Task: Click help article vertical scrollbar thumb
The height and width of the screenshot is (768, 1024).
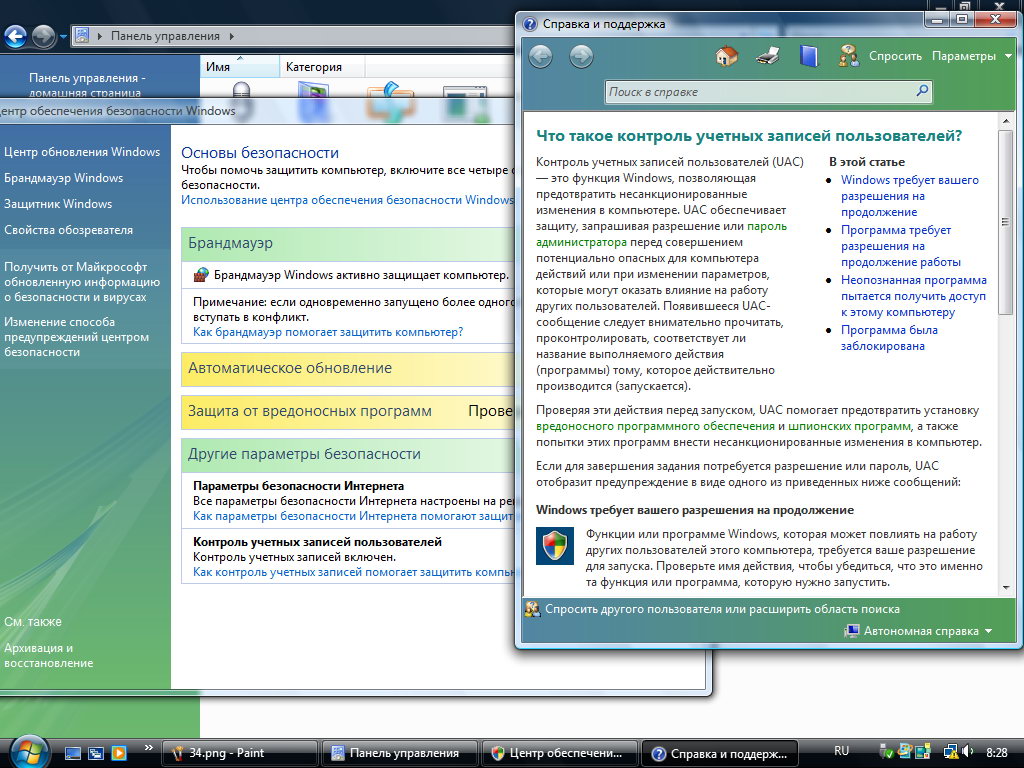Action: point(1005,222)
